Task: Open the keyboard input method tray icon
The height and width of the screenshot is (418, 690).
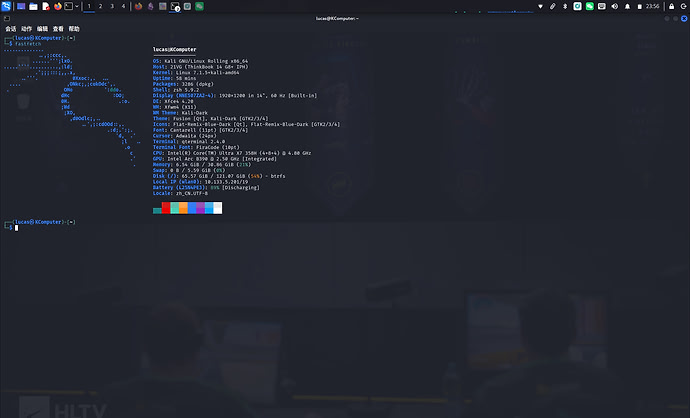Action: pyautogui.click(x=602, y=7)
